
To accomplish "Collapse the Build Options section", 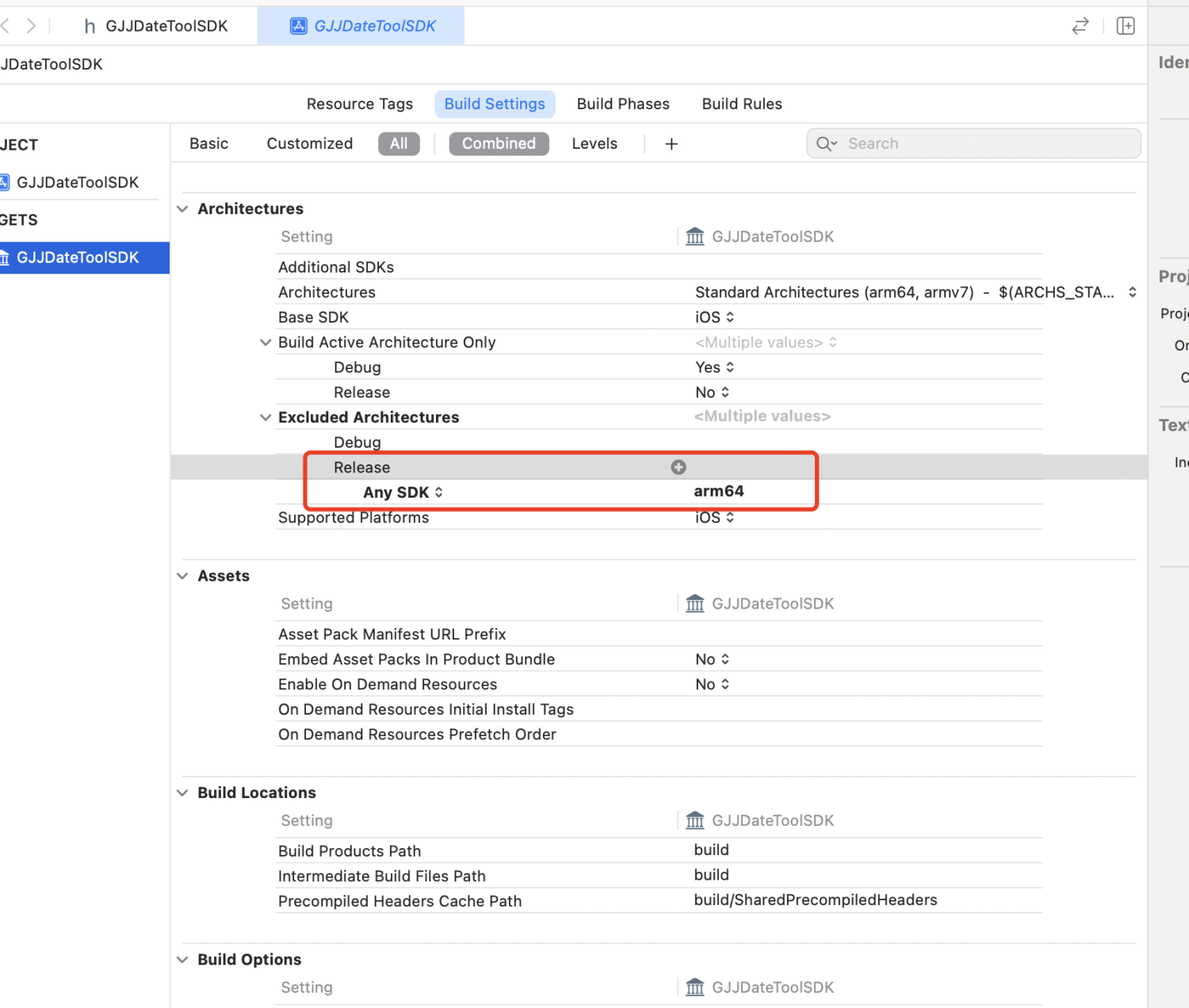I will point(182,960).
